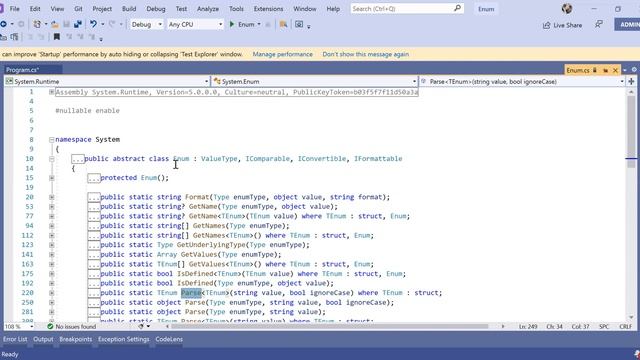Open the File menu
640x360 pixels.
[x=15, y=9]
